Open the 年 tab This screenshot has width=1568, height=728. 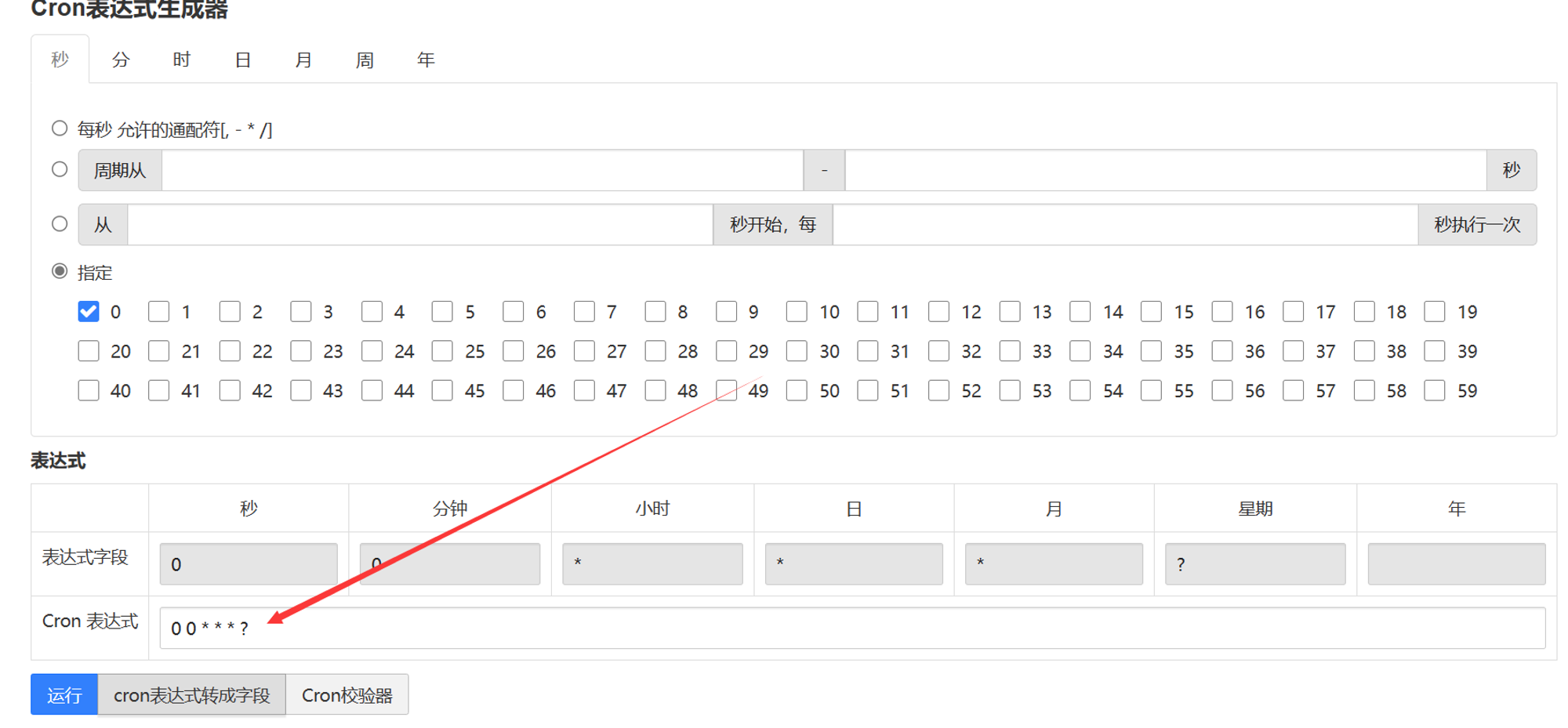tap(426, 60)
